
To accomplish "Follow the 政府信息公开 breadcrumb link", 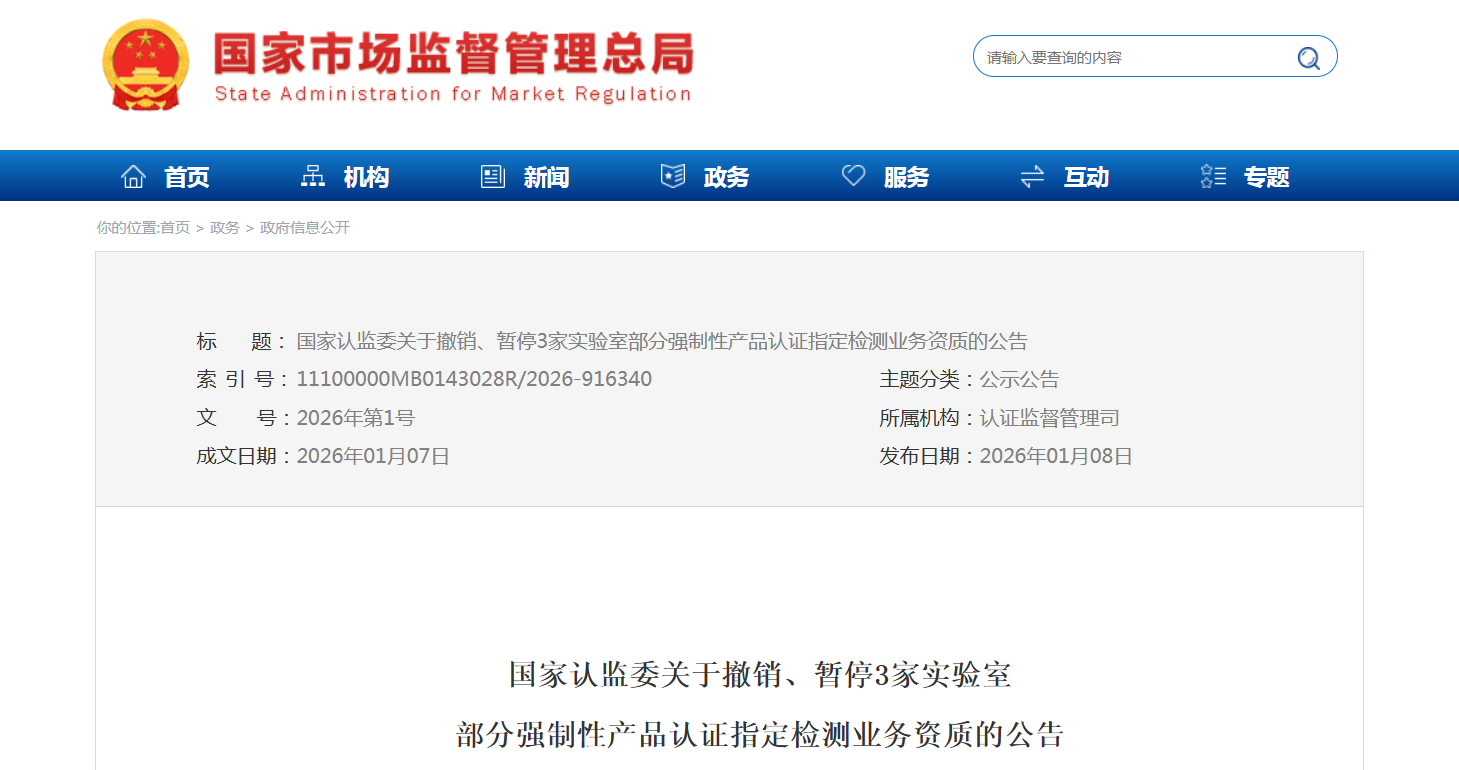I will [305, 228].
